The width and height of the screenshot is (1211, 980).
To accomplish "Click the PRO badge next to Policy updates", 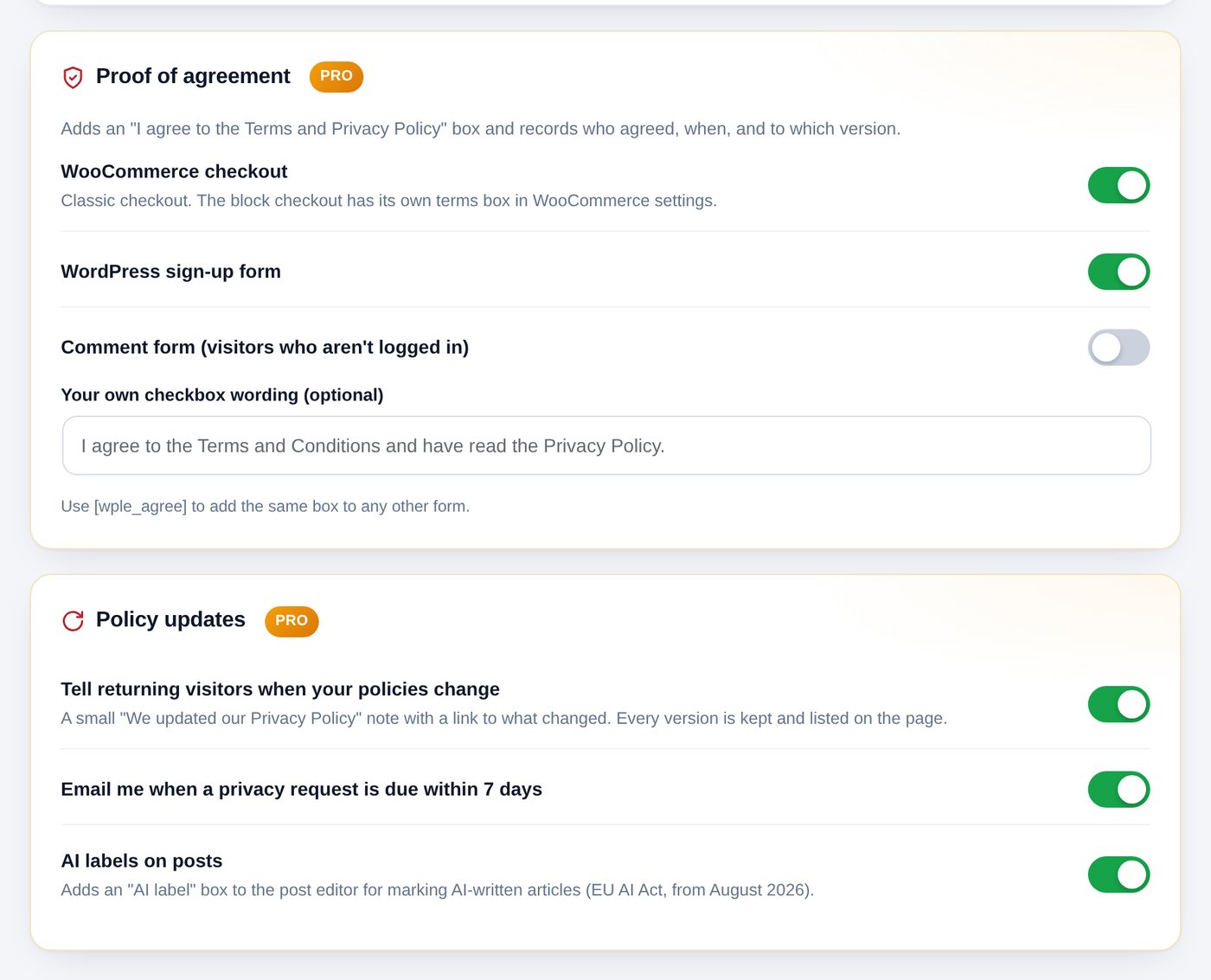I will click(x=292, y=621).
